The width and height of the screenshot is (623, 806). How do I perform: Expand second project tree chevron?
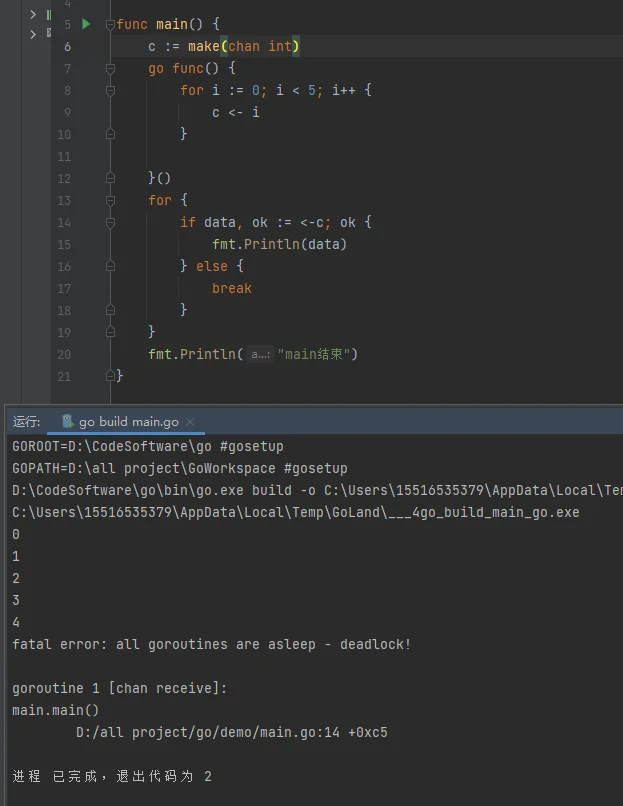[33, 34]
